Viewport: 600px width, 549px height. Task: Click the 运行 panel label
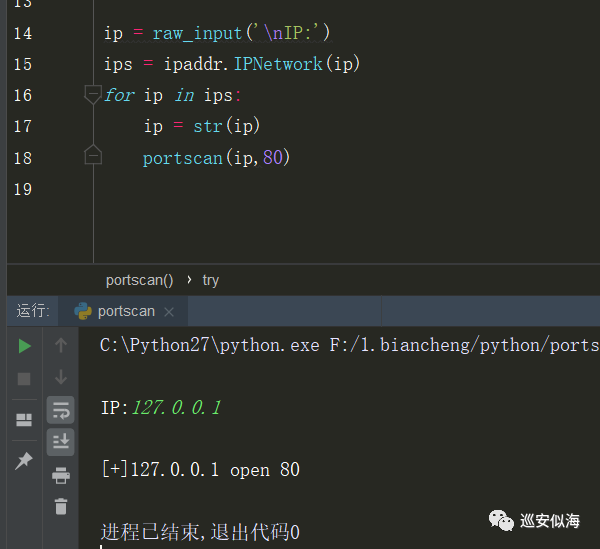[33, 311]
